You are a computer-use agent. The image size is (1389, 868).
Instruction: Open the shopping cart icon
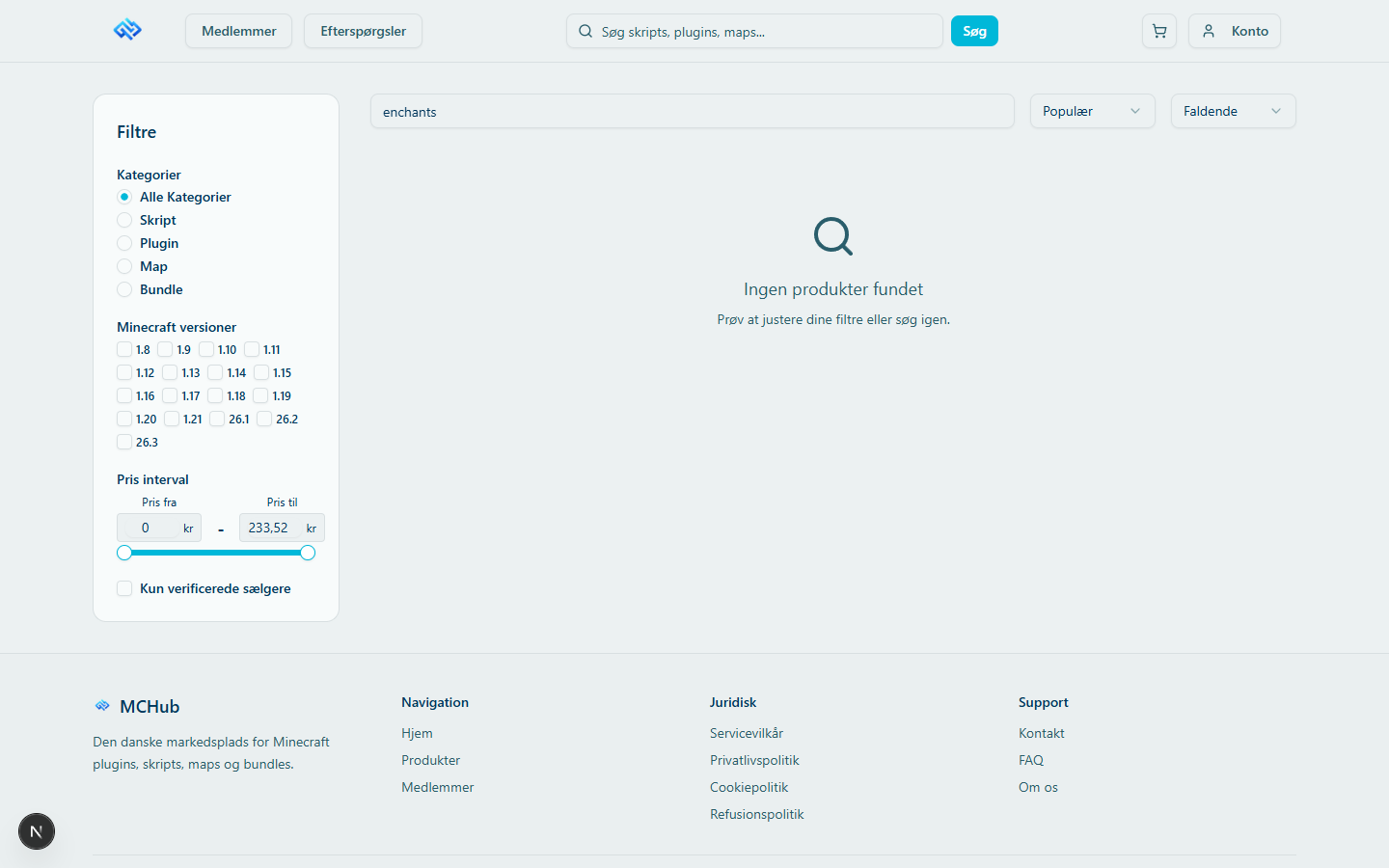1159,31
